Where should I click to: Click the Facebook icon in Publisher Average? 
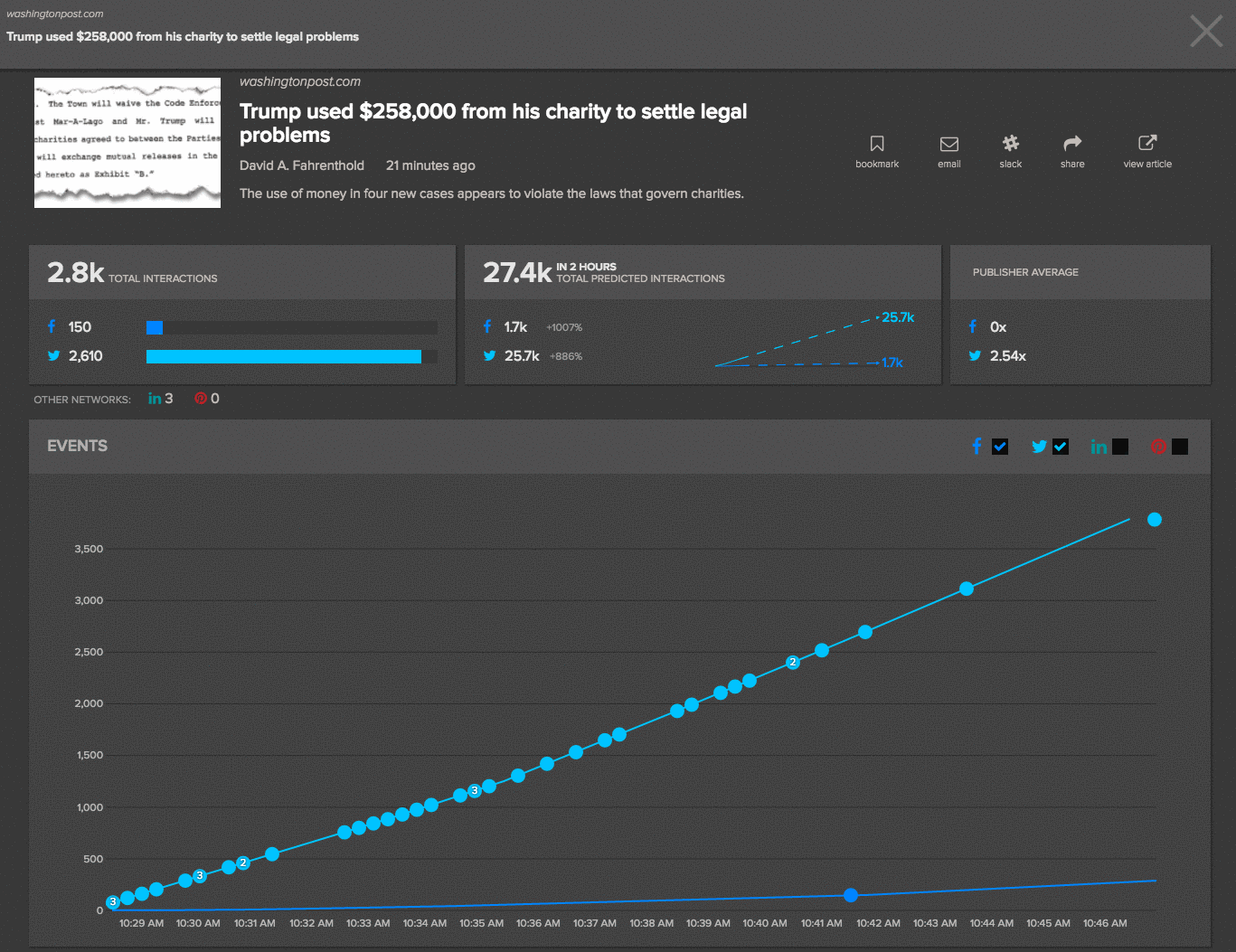(x=973, y=326)
